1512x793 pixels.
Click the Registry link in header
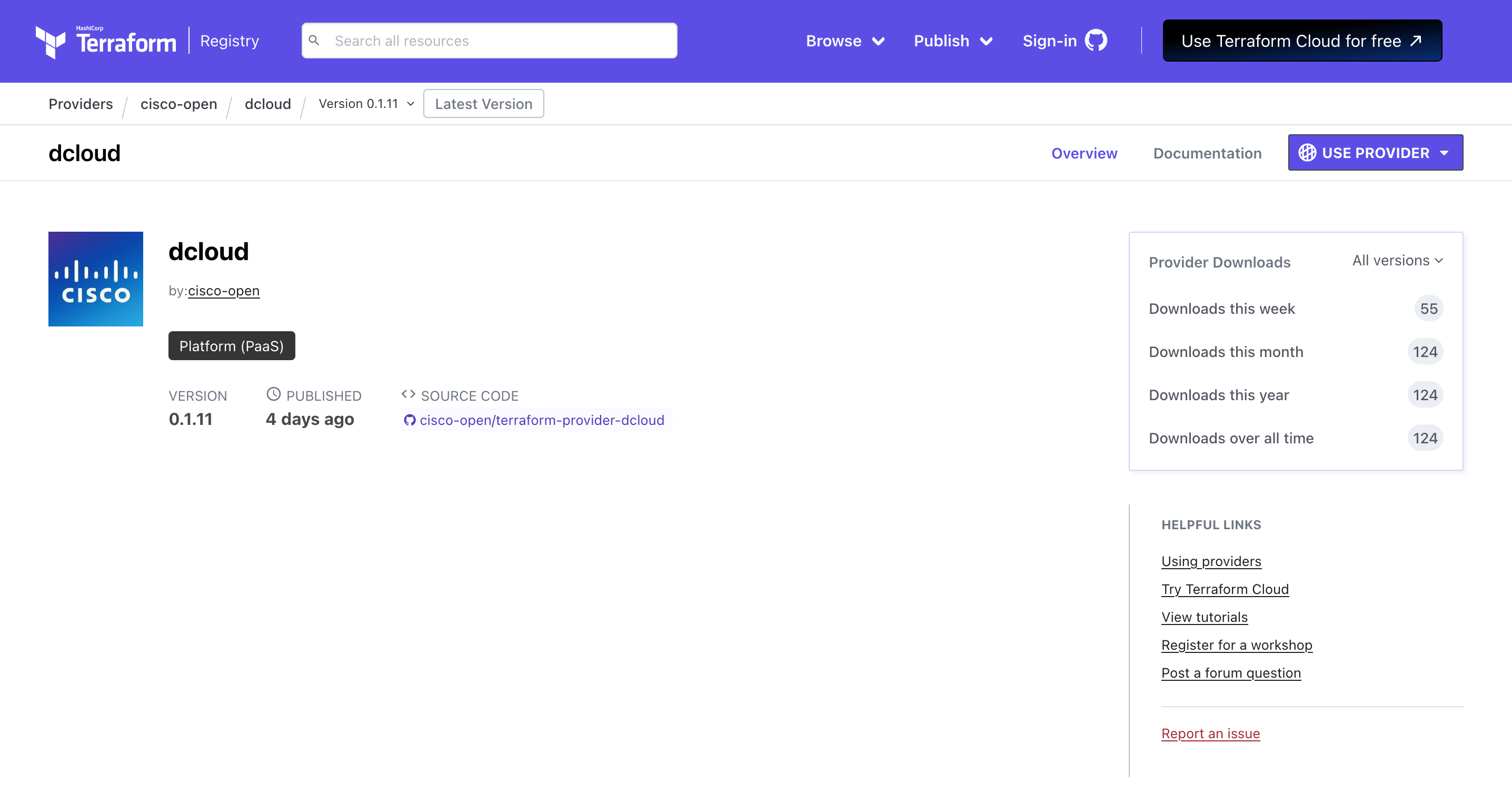point(230,41)
